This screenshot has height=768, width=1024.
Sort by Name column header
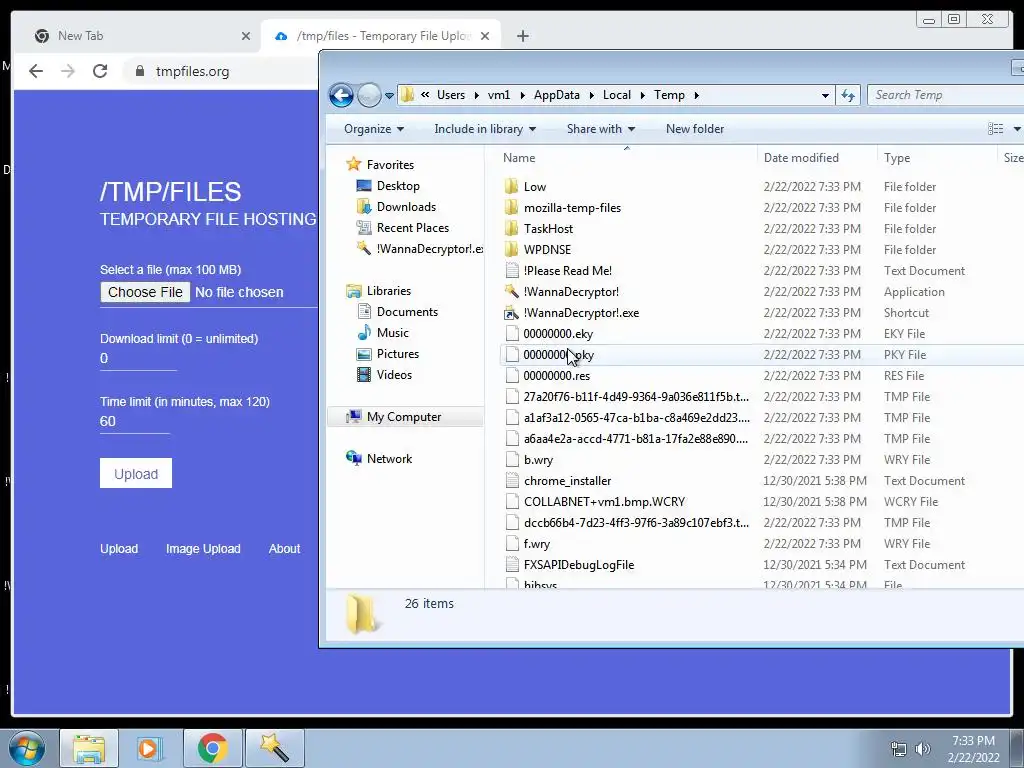[x=519, y=158]
